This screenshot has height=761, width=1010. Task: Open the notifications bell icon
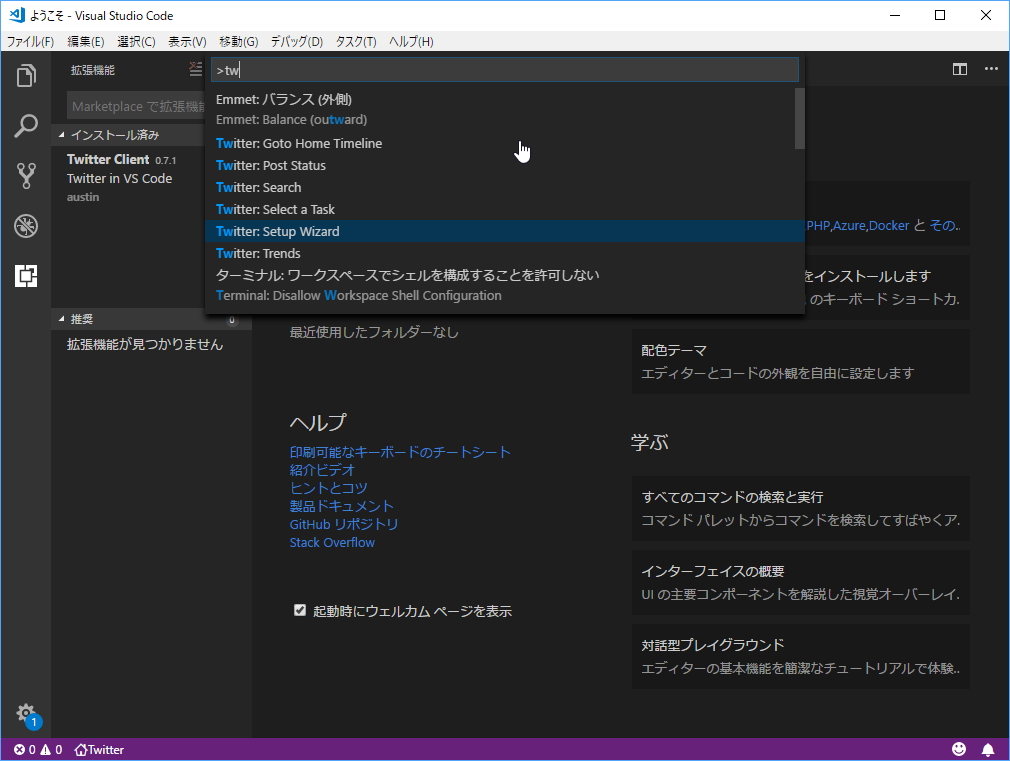coord(988,748)
